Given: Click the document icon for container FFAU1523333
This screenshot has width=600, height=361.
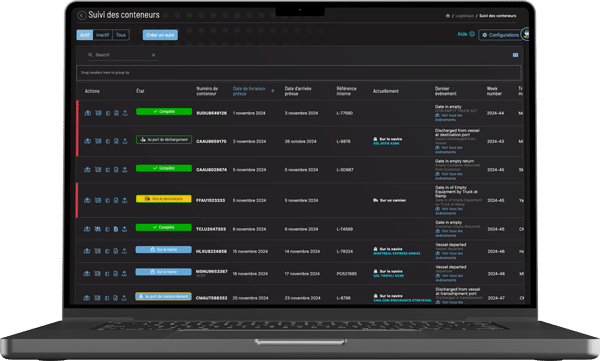Looking at the screenshot, I should (x=116, y=200).
